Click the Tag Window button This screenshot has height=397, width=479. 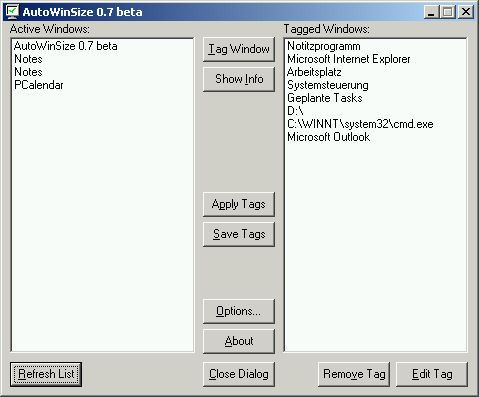(x=239, y=49)
